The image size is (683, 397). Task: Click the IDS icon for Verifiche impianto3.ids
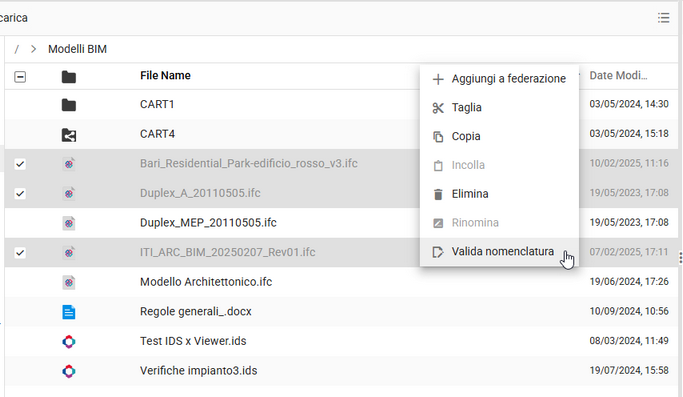pyautogui.click(x=69, y=371)
